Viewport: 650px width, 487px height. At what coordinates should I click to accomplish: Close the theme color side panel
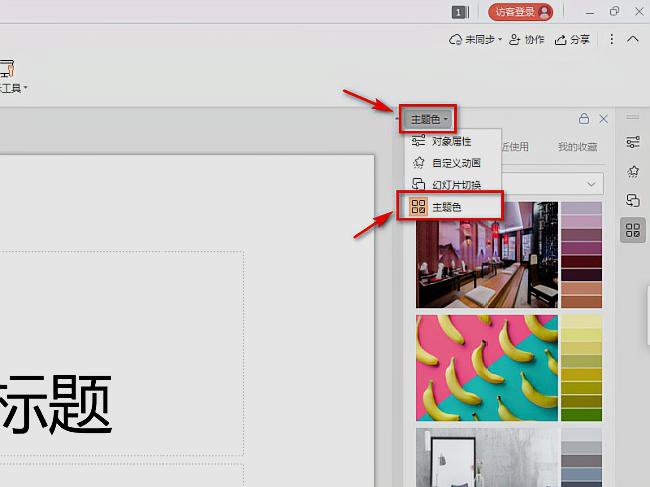[603, 119]
